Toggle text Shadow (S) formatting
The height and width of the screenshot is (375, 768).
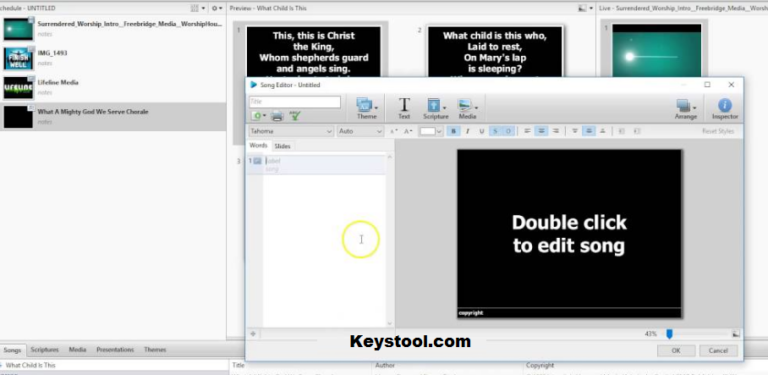(x=495, y=131)
